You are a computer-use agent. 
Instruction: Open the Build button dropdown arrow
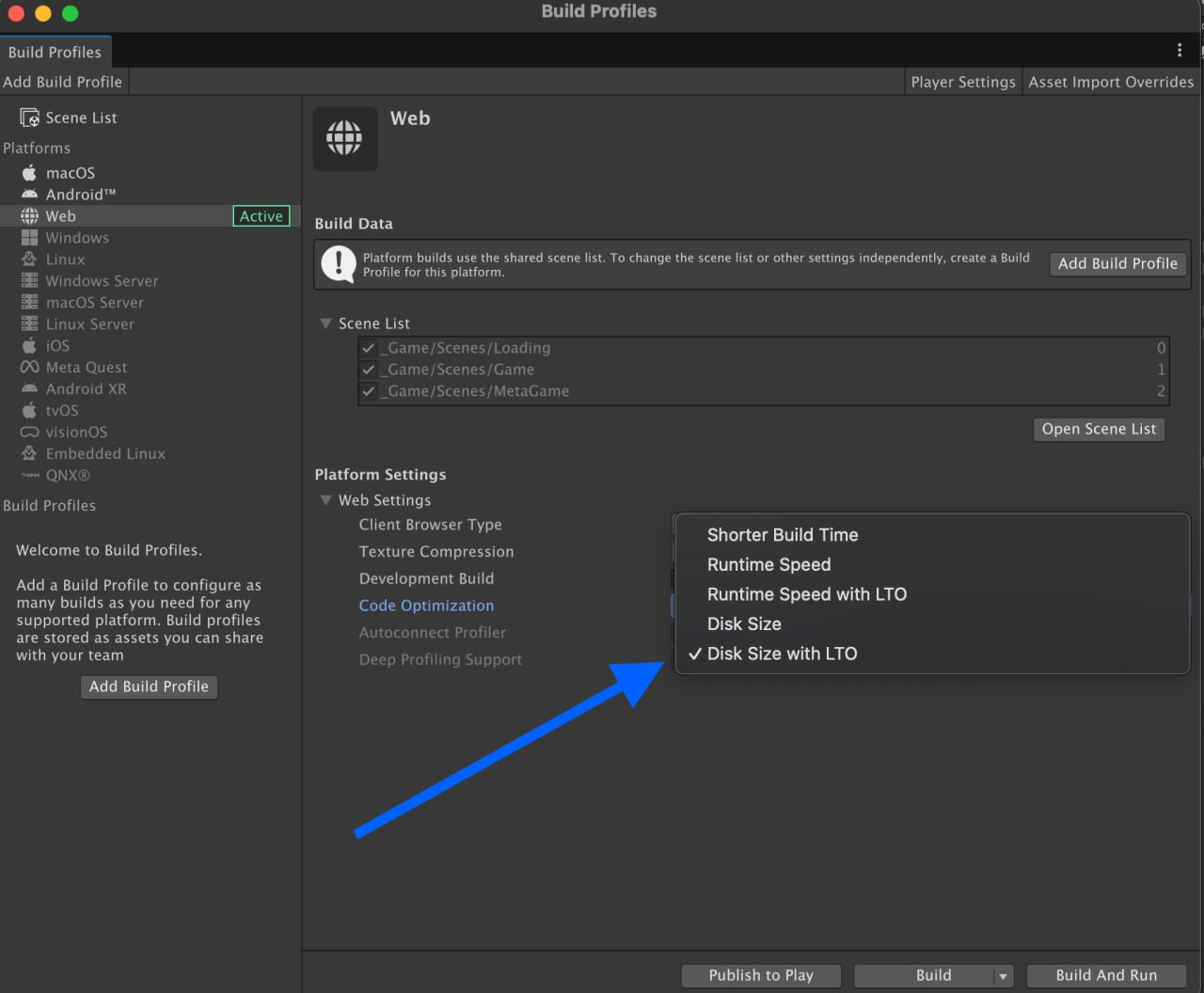click(x=1003, y=976)
